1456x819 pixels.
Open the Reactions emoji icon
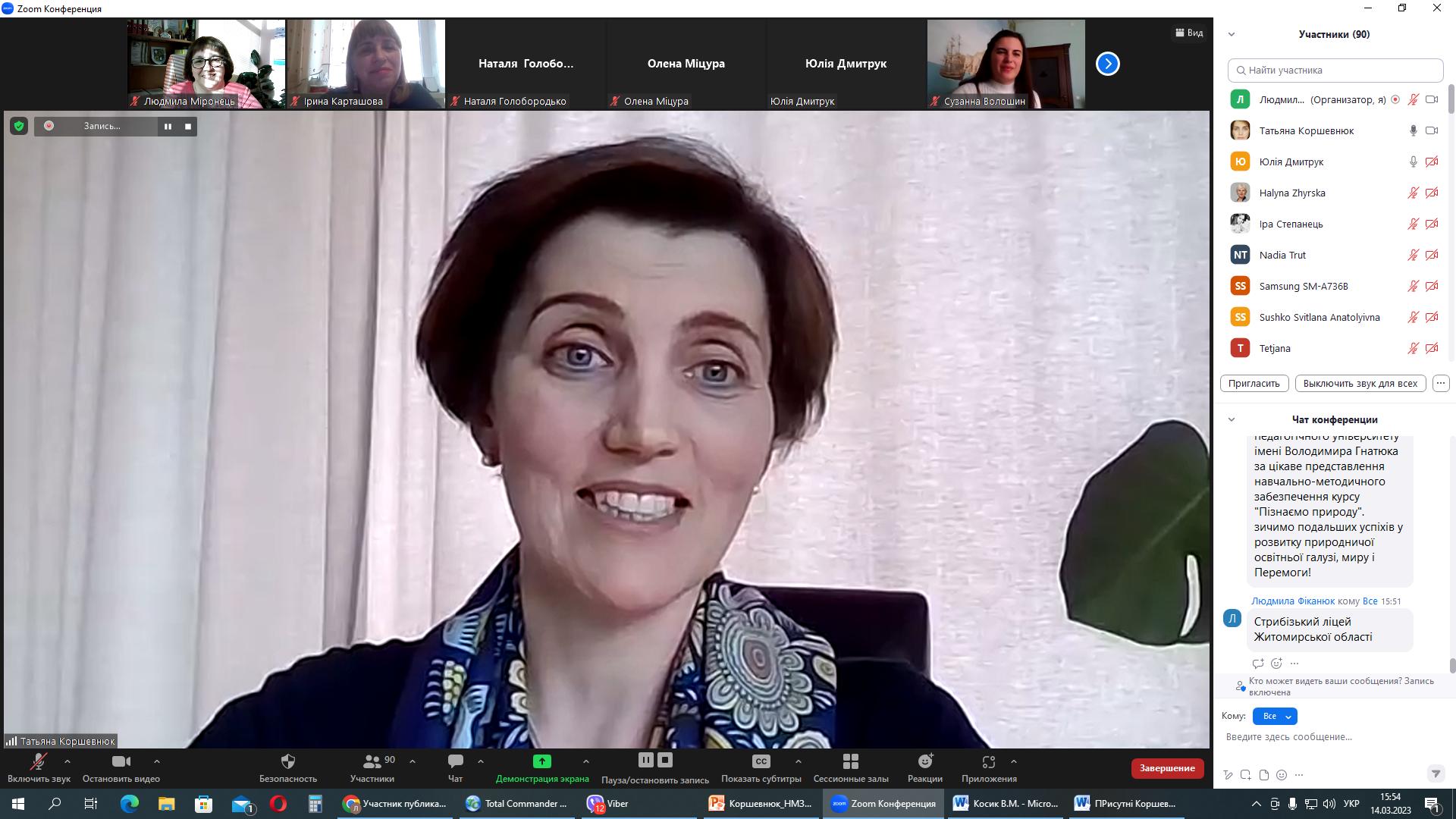pos(924,761)
